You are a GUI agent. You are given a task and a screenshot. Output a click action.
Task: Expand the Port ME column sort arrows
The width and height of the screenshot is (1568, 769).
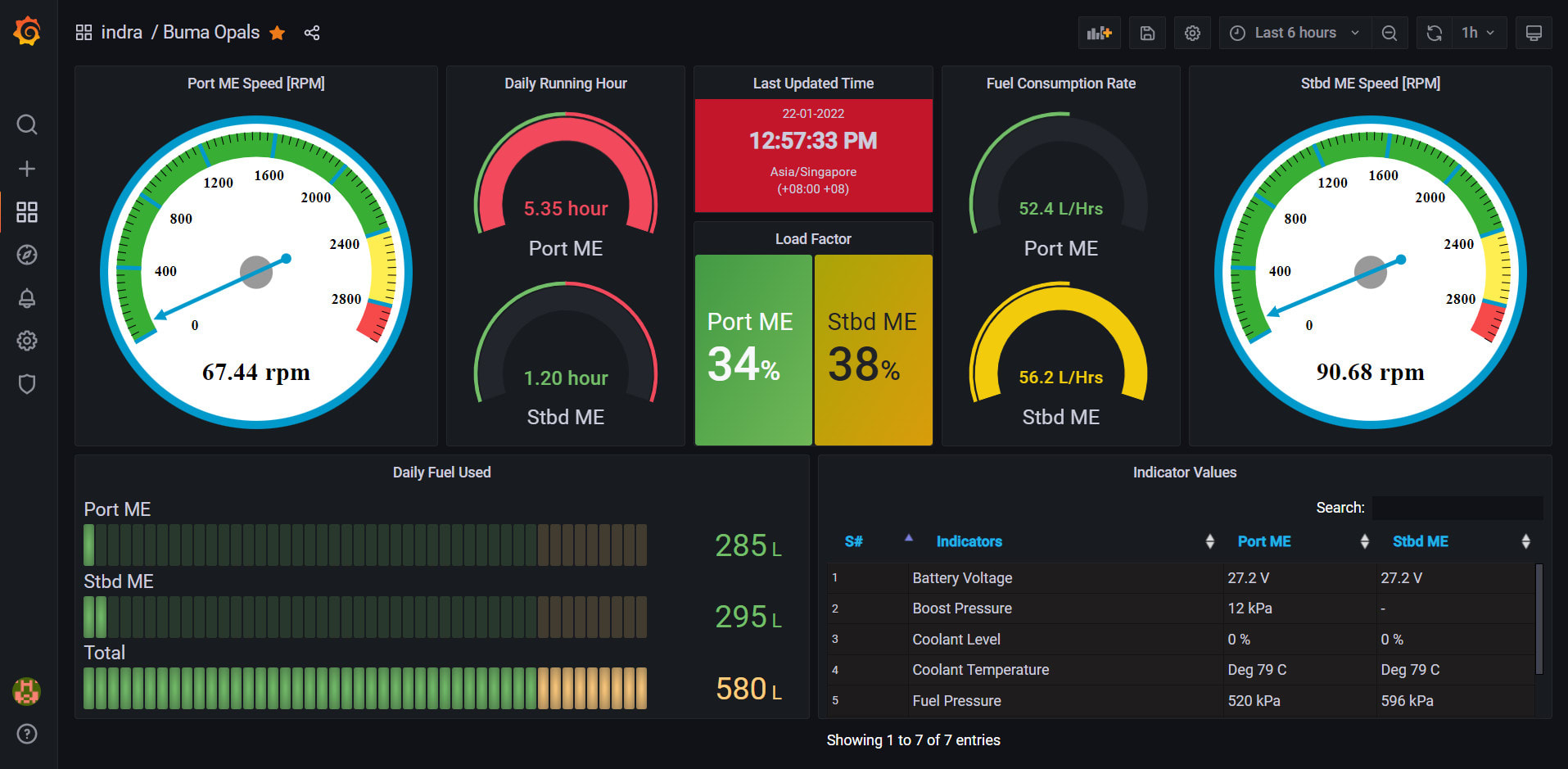[x=1364, y=541]
